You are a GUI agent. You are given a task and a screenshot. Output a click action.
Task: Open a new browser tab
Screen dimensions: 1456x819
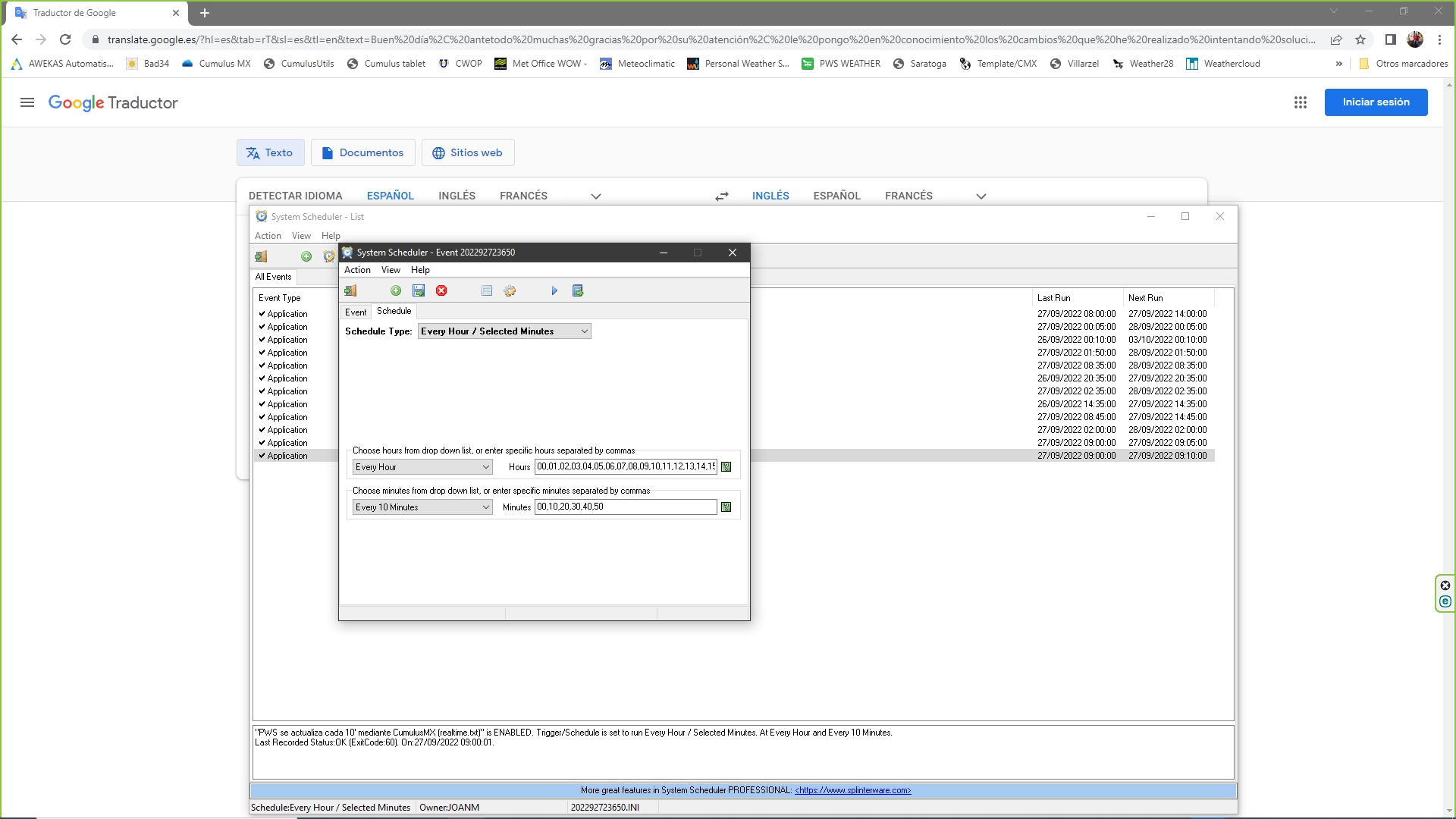[x=205, y=13]
